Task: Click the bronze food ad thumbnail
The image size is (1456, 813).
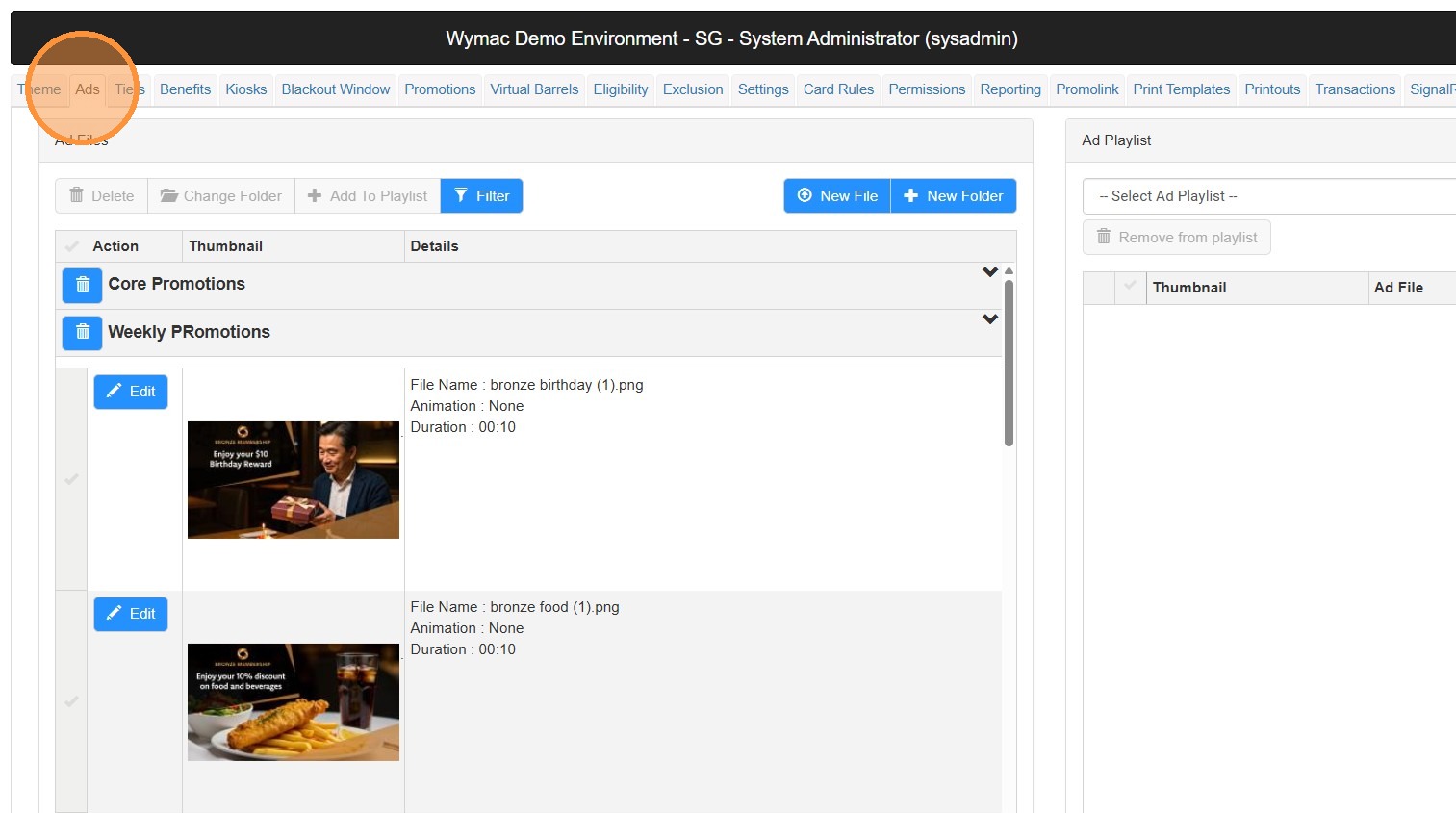Action: [294, 702]
